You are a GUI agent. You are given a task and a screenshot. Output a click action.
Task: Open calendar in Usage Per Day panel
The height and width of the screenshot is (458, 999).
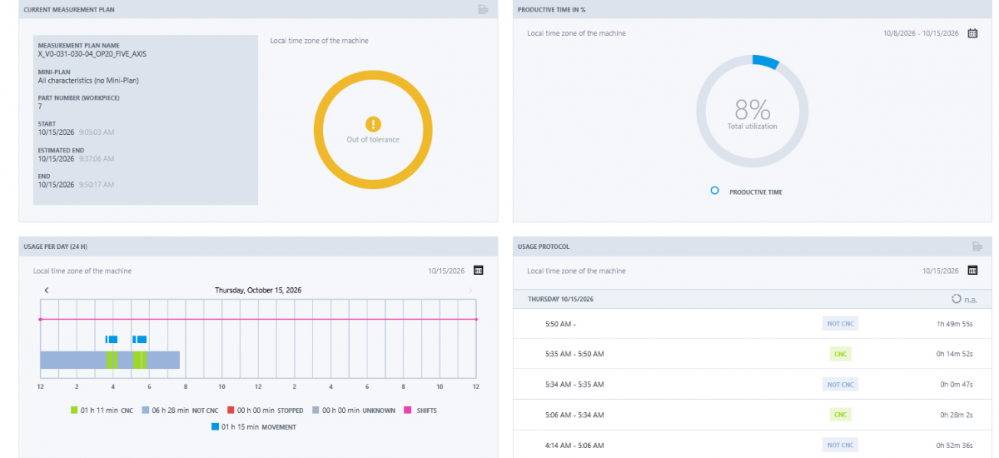(478, 271)
